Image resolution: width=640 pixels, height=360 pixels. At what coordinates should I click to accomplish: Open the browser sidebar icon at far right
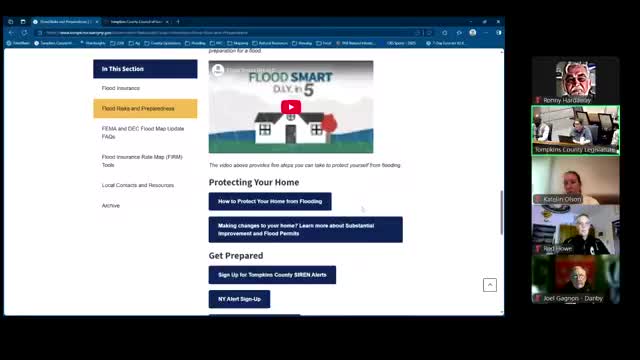499,33
